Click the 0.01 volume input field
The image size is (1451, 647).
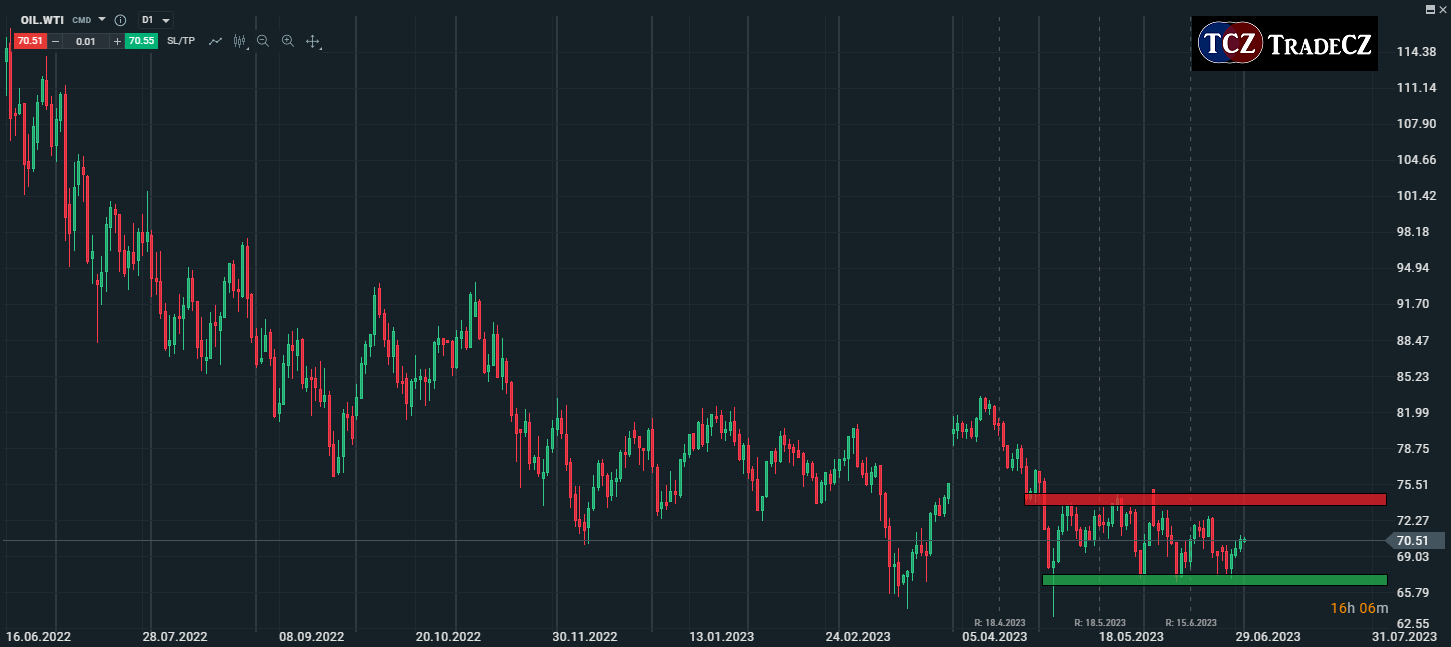pos(86,41)
